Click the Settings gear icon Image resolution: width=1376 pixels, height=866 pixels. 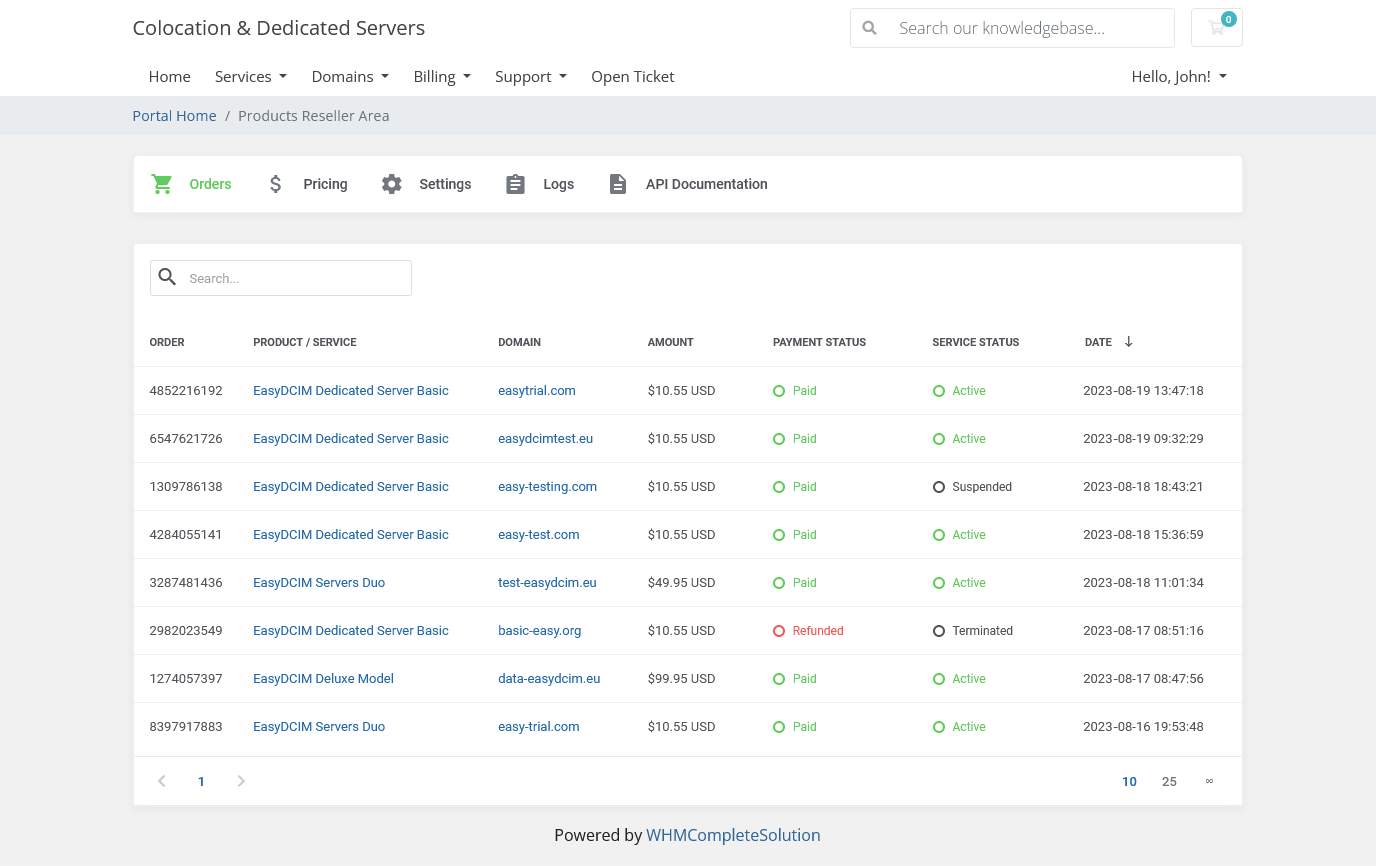pos(392,184)
